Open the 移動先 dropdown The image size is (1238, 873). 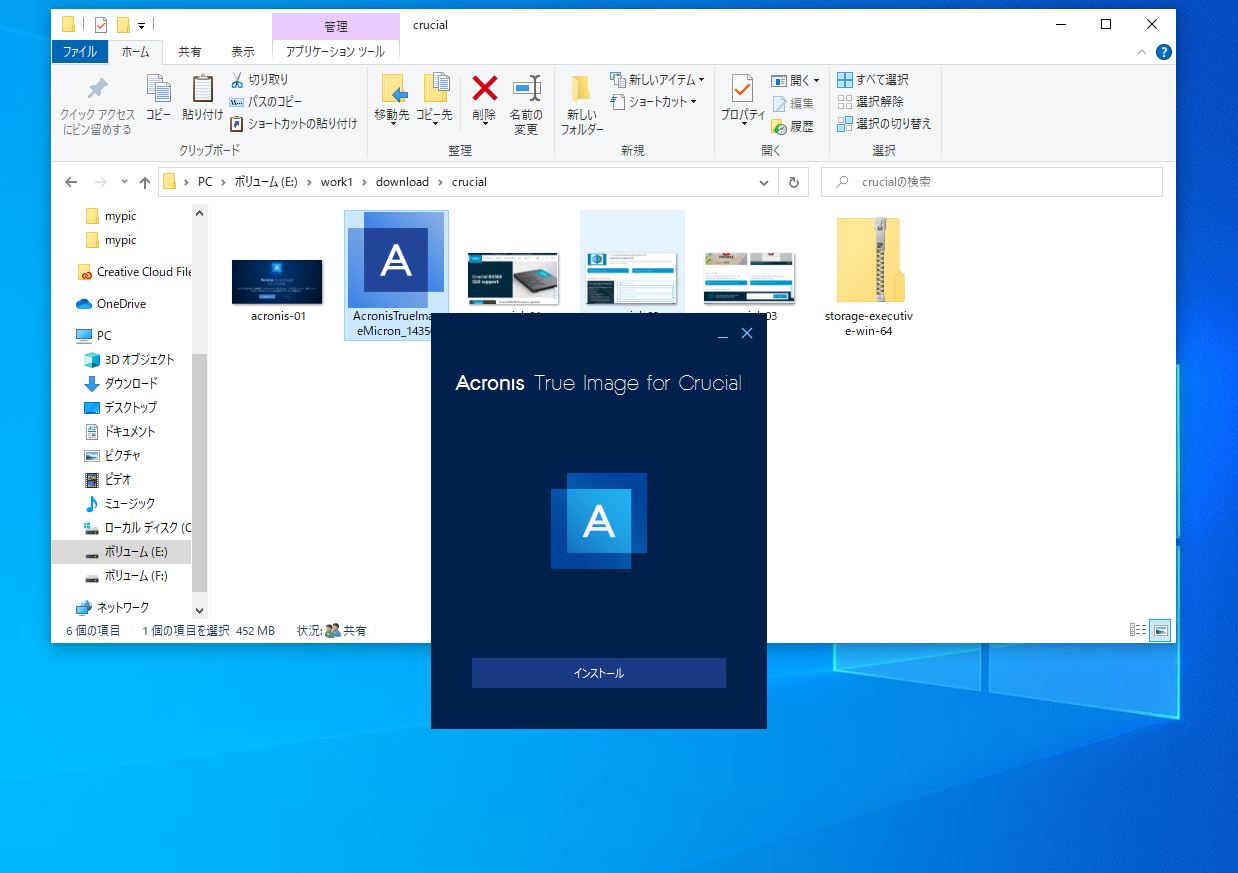(x=392, y=100)
